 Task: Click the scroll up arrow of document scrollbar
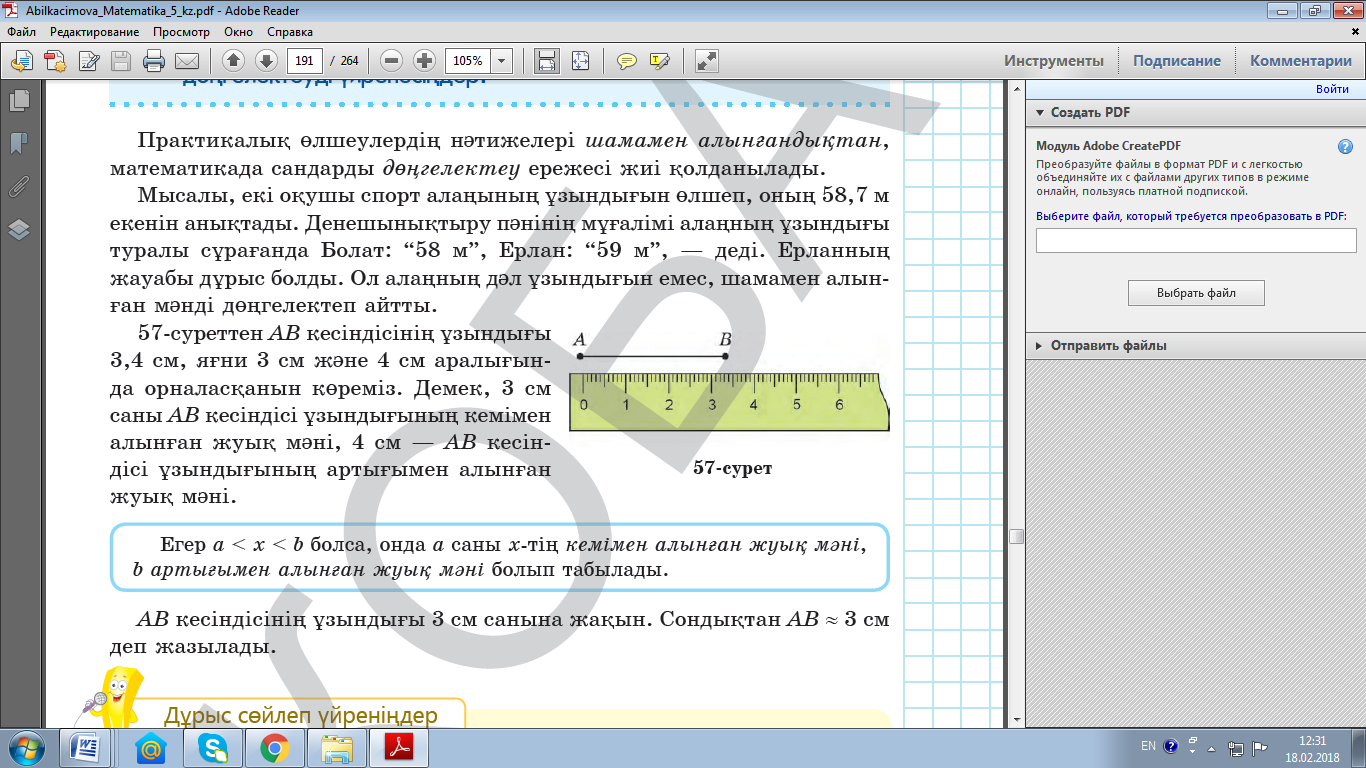(1016, 89)
